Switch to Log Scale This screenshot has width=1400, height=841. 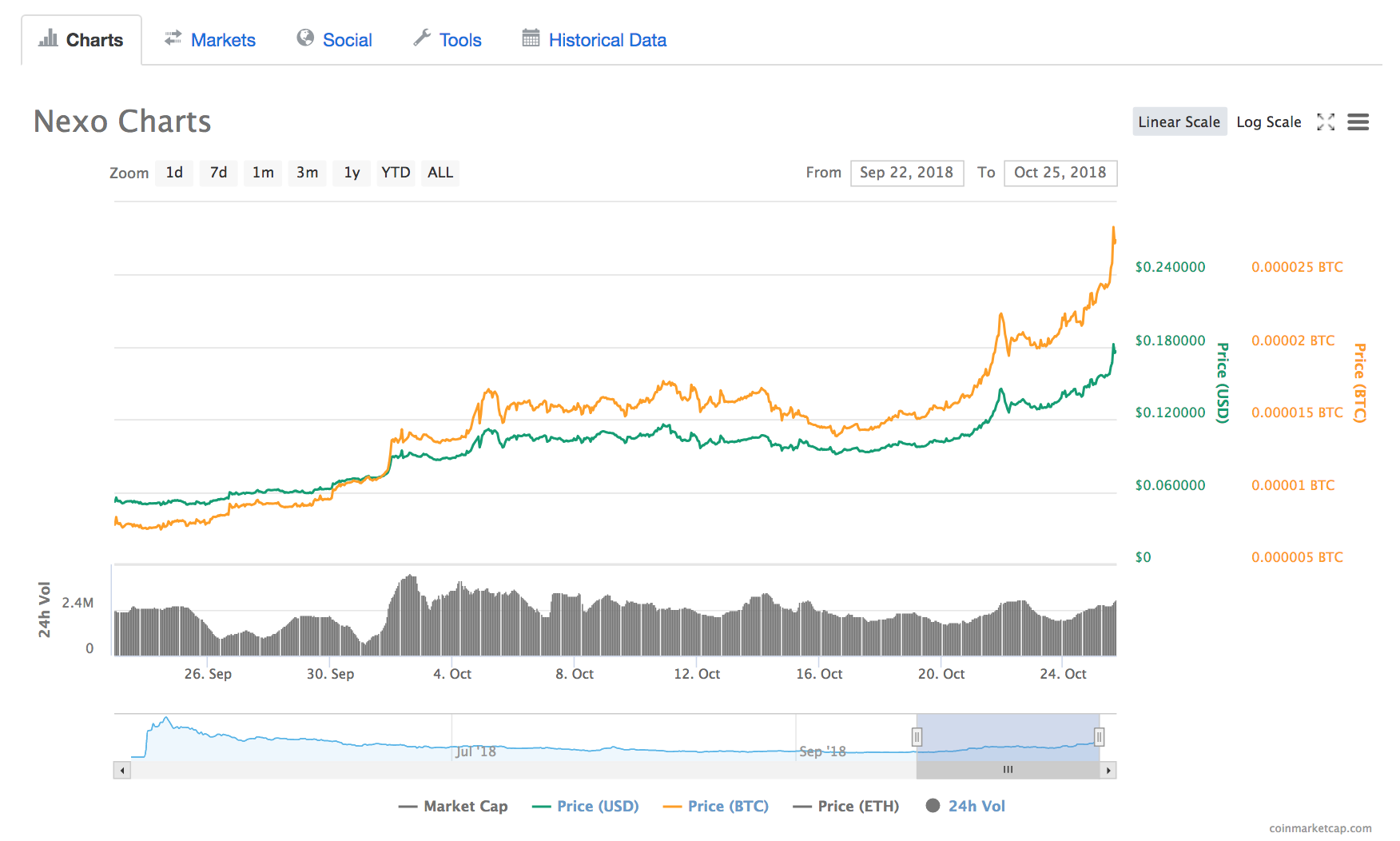(x=1269, y=122)
